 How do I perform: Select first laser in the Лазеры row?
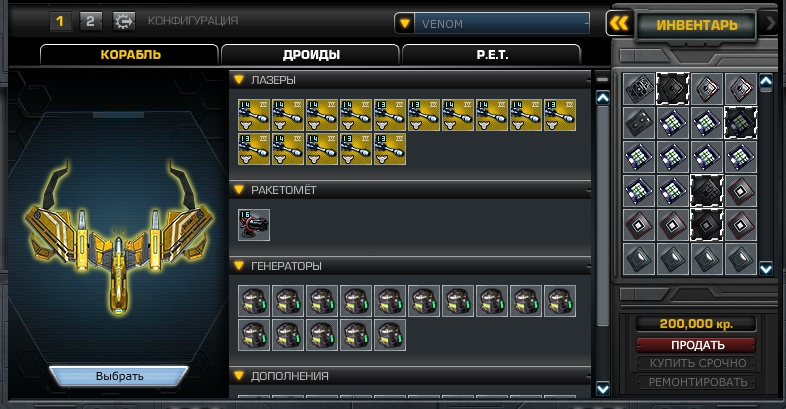(254, 115)
